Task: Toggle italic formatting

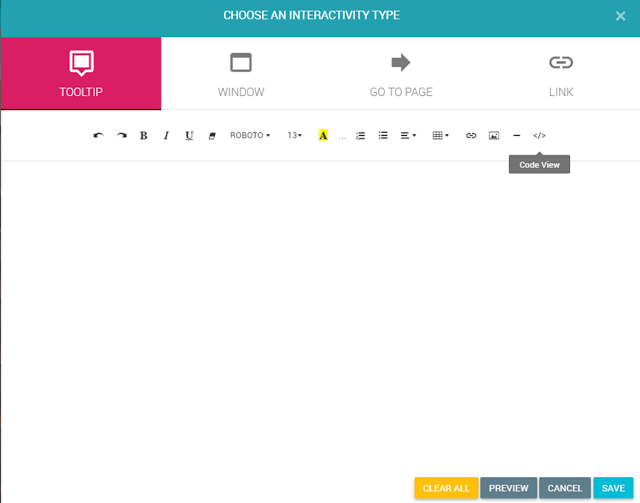Action: 166,135
